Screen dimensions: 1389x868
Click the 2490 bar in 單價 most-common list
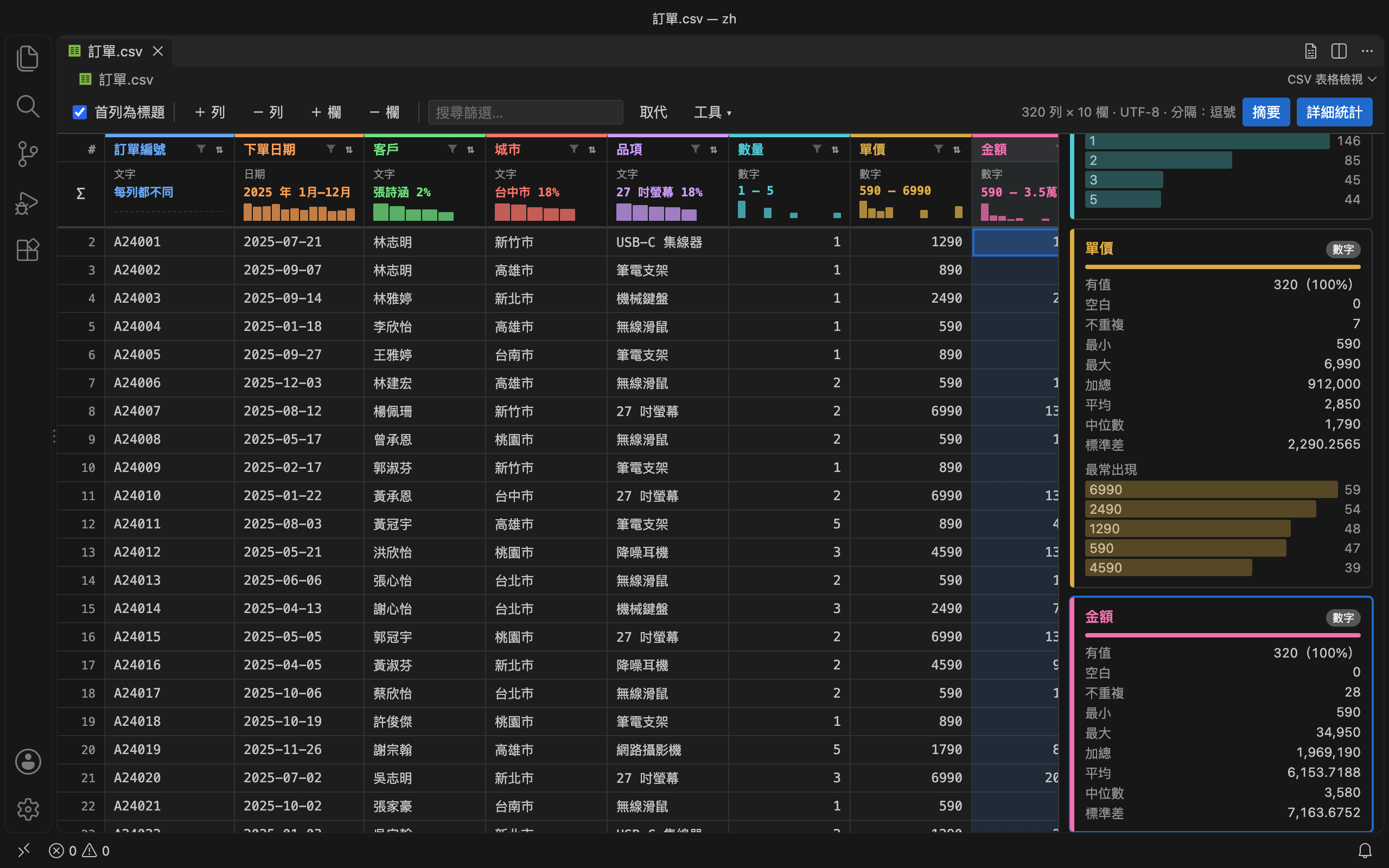pyautogui.click(x=1200, y=509)
